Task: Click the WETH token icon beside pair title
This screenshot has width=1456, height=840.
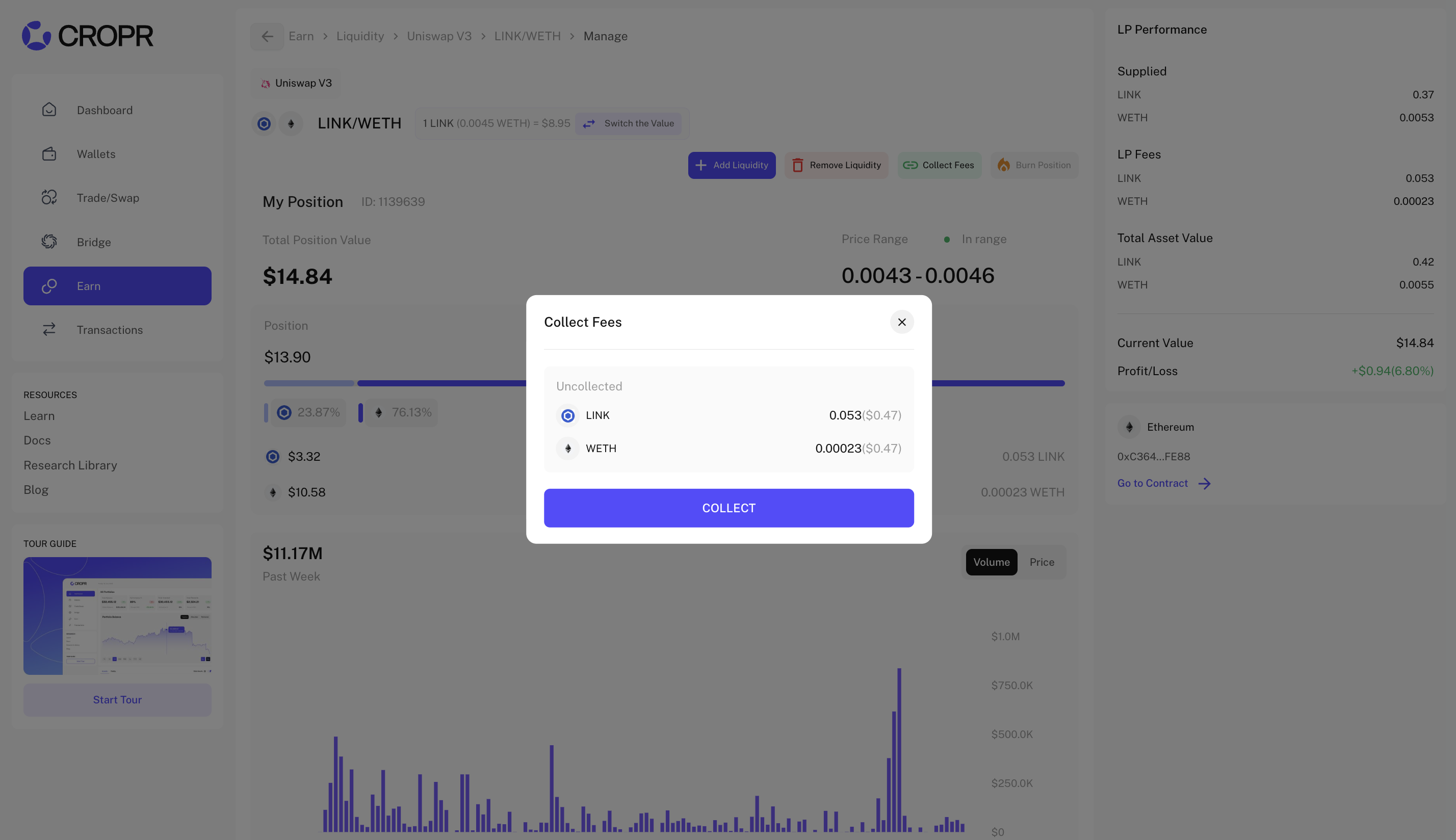Action: pos(291,123)
